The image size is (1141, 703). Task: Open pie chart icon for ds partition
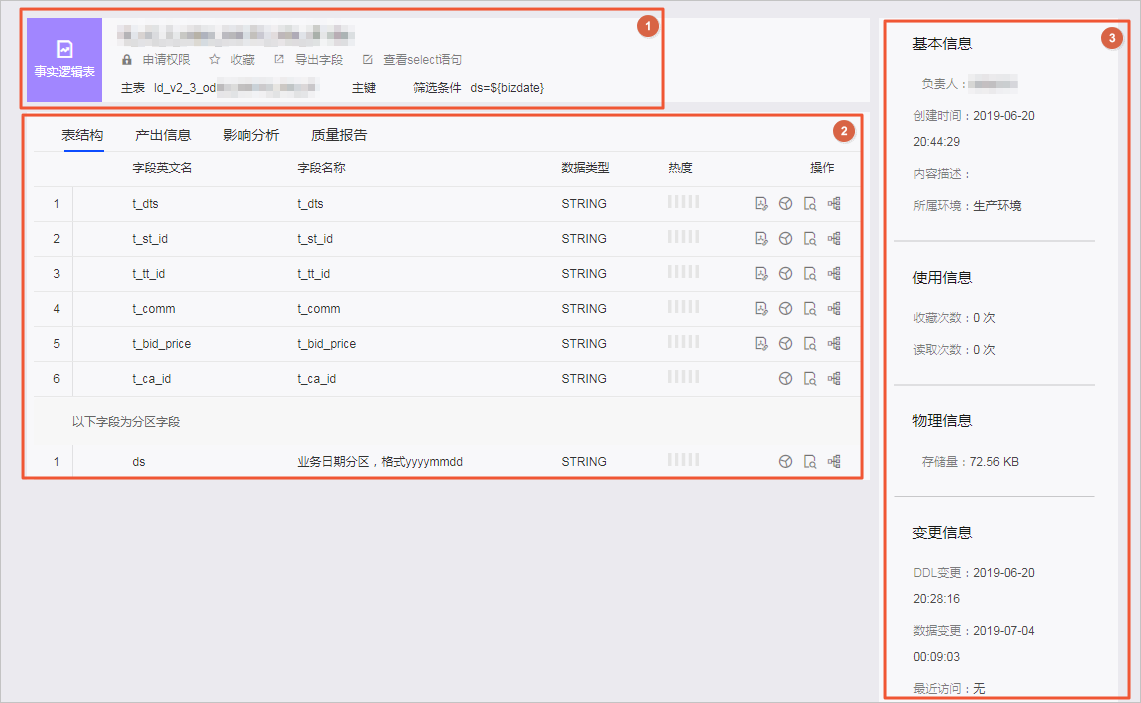click(785, 461)
